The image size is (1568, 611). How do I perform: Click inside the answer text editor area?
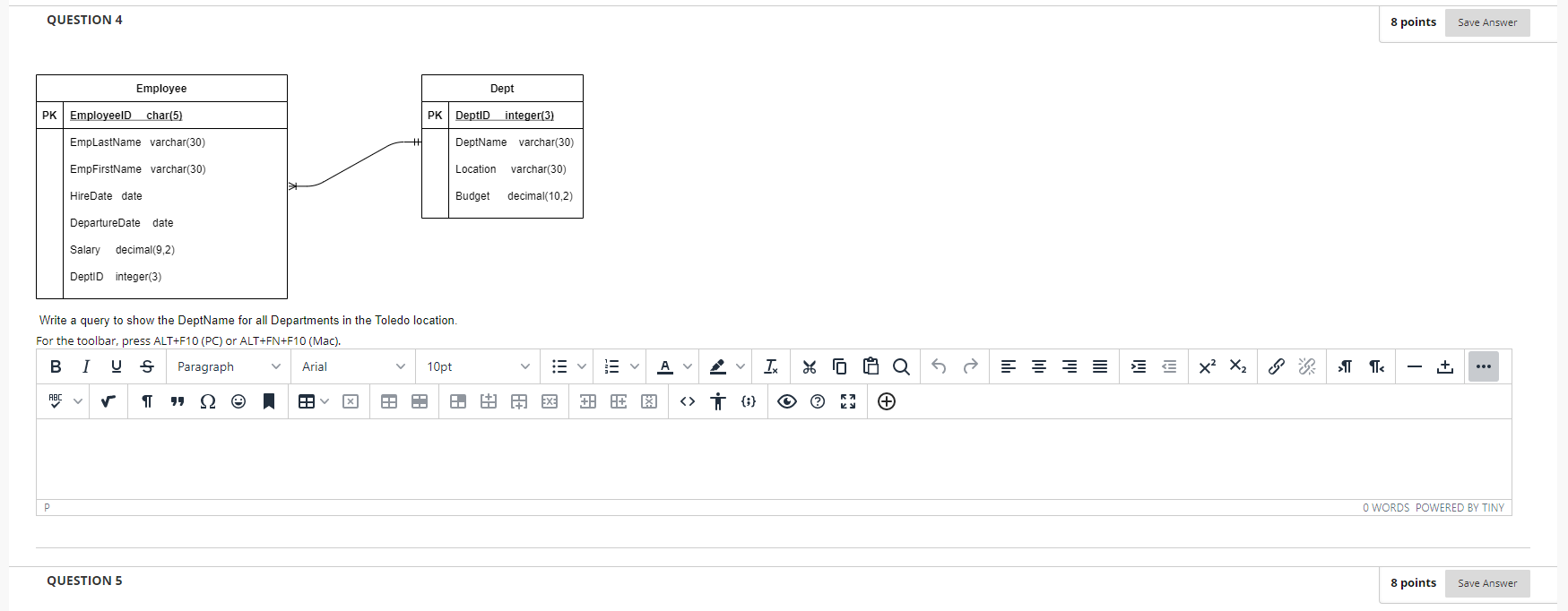click(x=774, y=459)
